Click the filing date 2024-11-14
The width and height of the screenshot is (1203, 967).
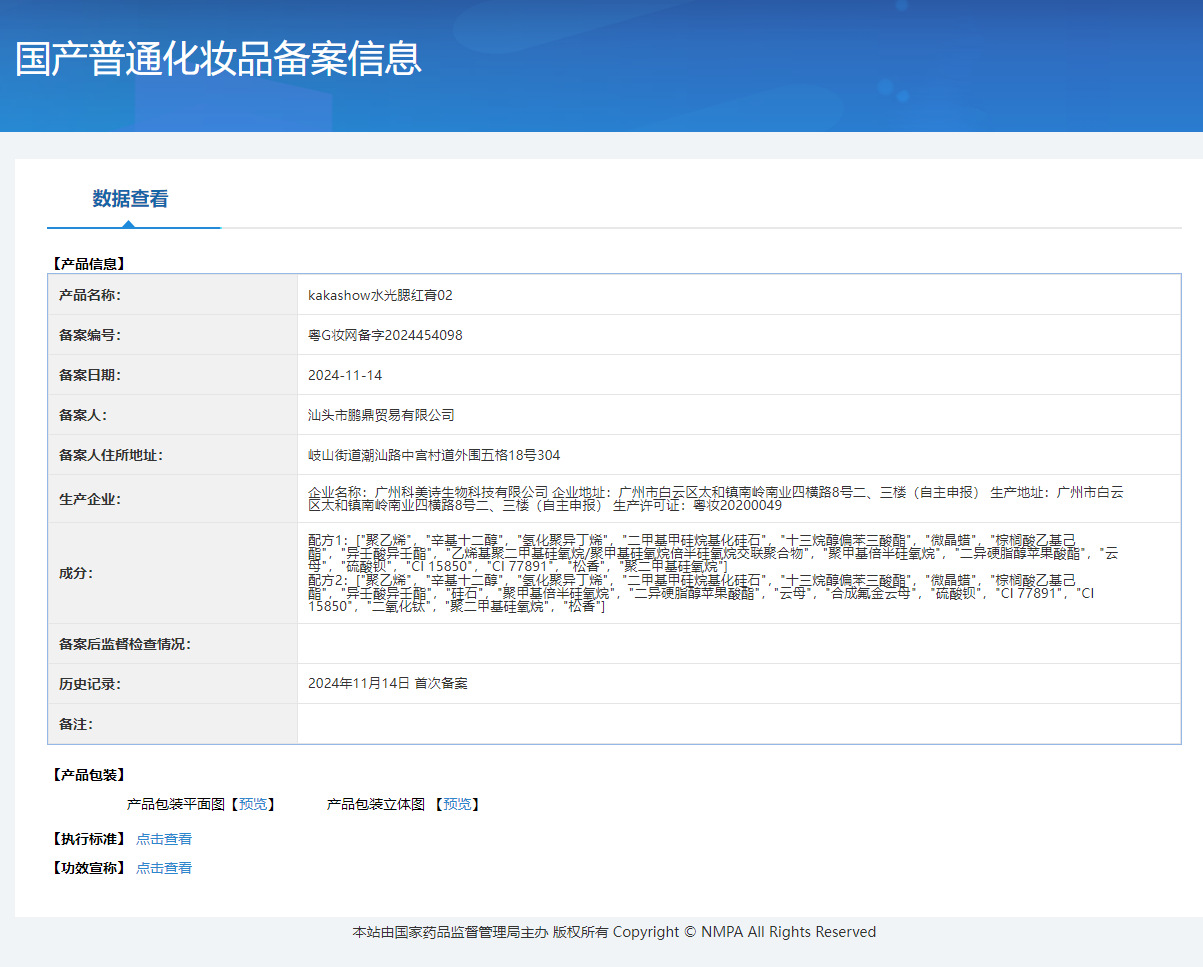345,375
